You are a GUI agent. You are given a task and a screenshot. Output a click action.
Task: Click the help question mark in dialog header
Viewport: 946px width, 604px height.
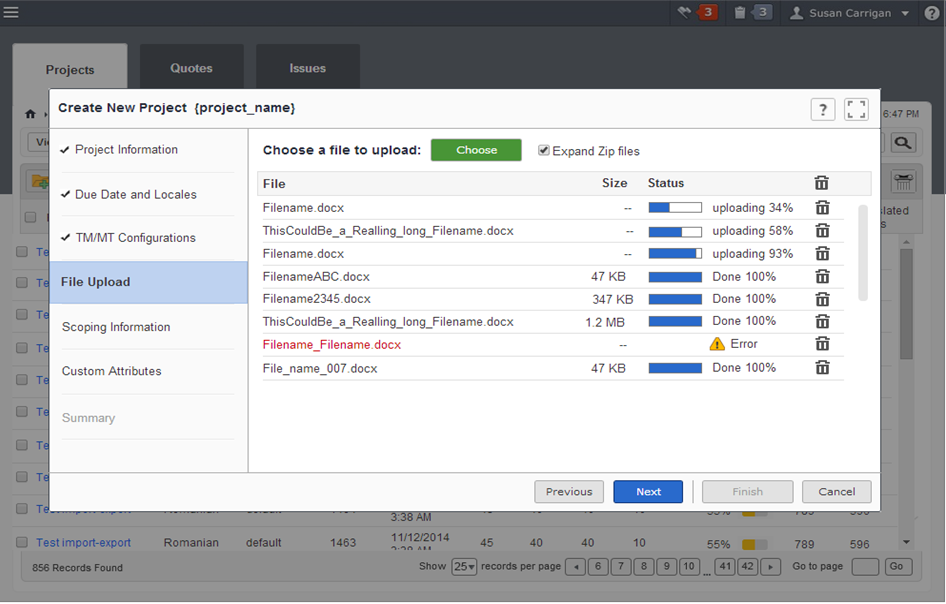822,110
